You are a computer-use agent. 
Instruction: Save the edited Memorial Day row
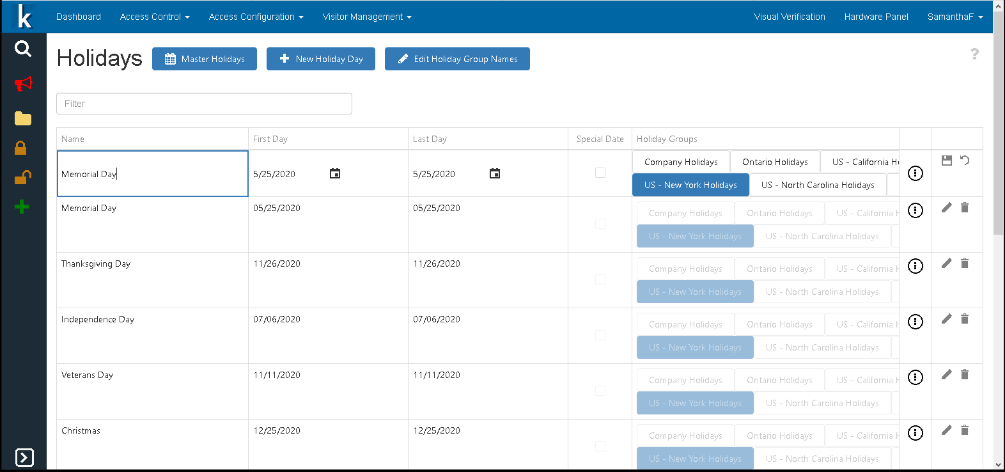(947, 160)
